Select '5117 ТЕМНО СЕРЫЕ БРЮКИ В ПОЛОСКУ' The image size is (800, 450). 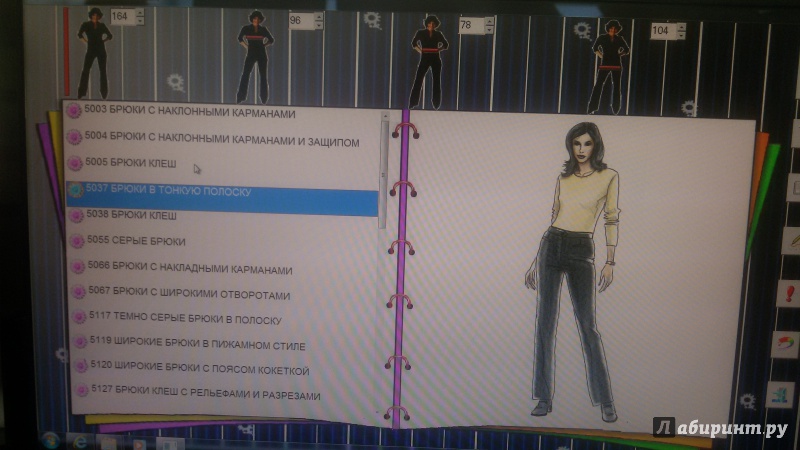tap(185, 318)
